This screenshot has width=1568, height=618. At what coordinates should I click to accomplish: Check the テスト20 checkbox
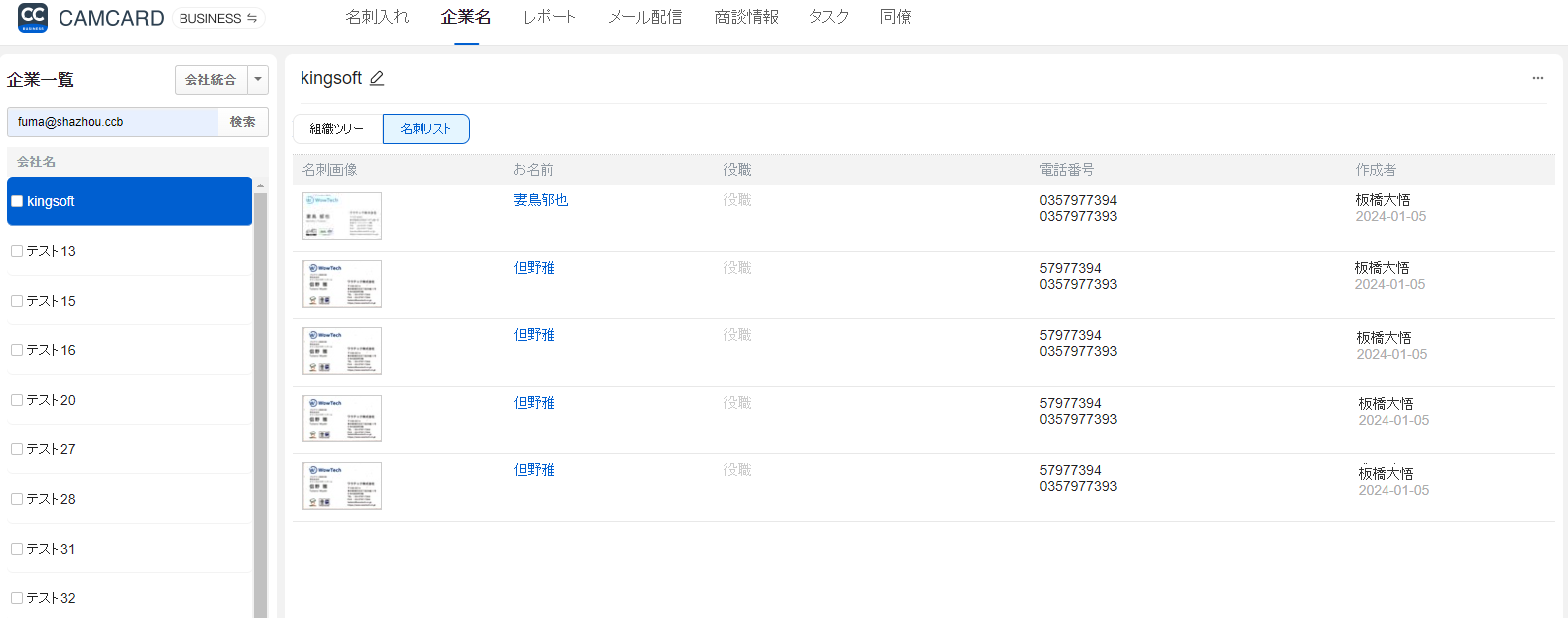pos(17,400)
